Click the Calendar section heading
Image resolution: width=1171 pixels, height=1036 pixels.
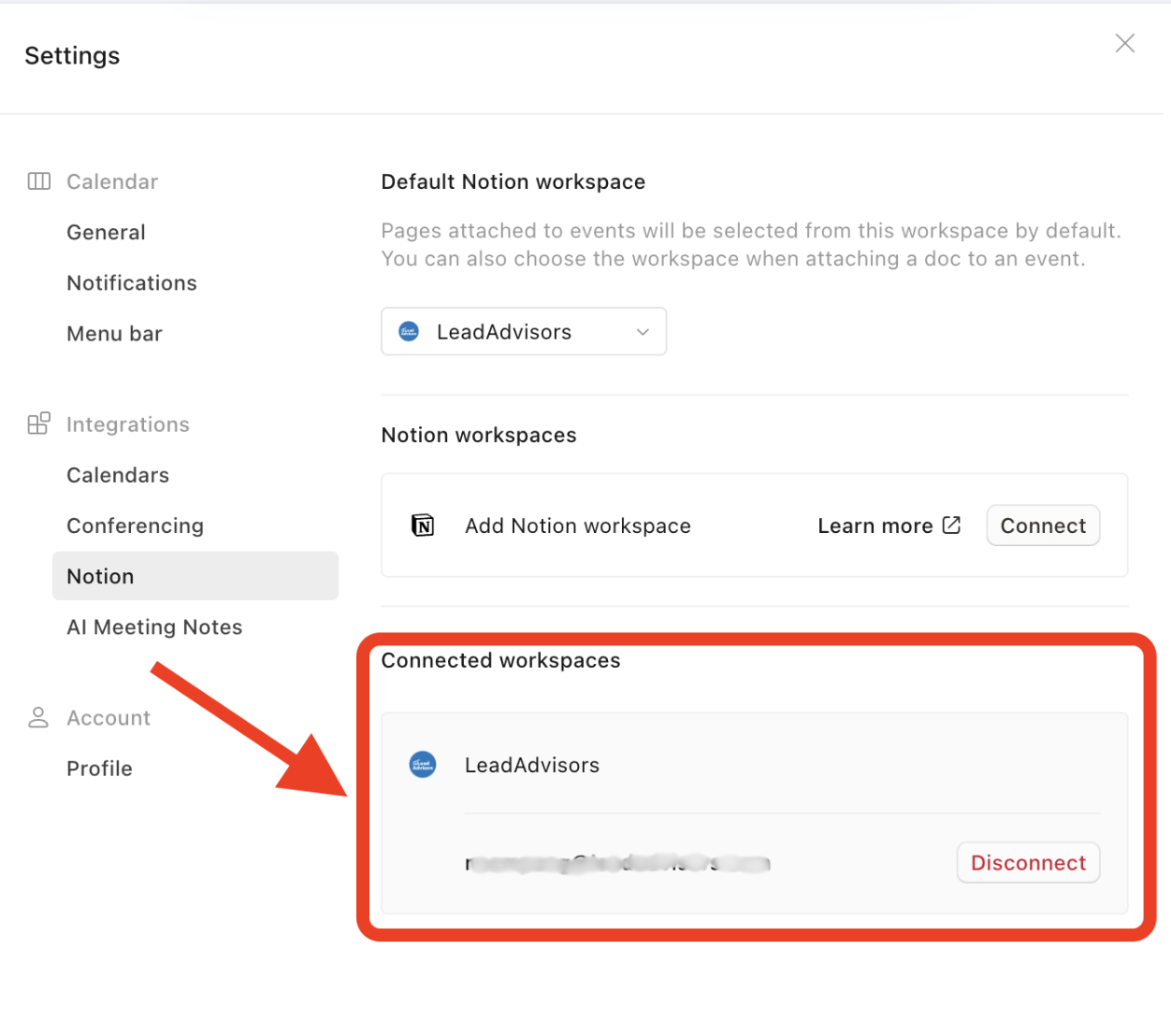click(112, 181)
